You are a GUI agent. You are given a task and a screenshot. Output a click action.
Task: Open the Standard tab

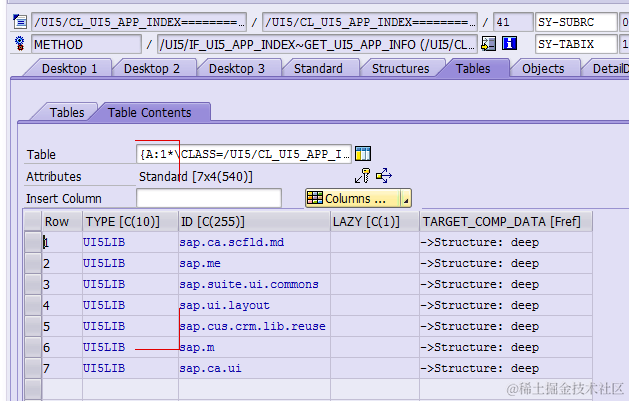(318, 69)
